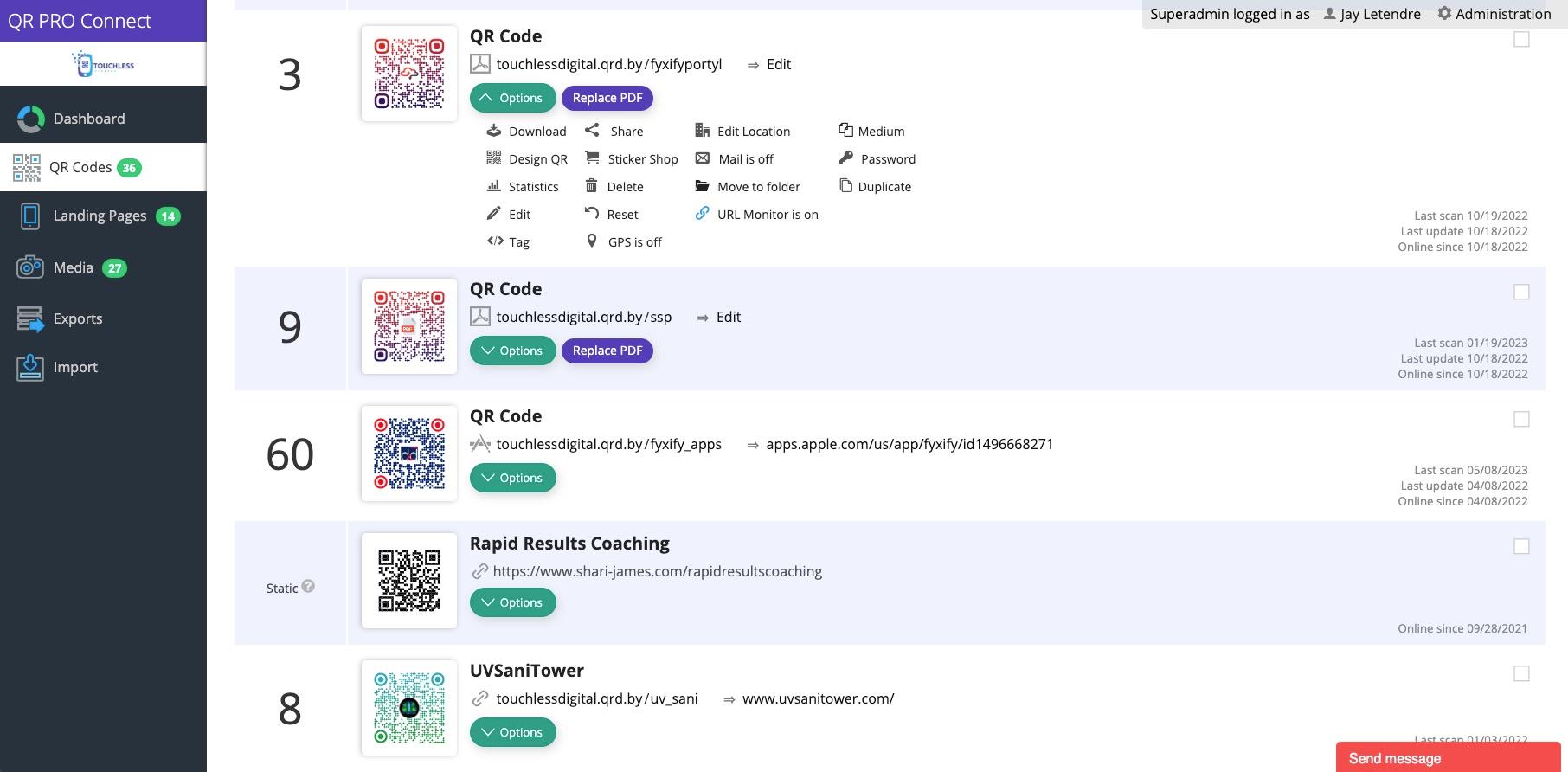Click the pencil Edit option icon

[x=493, y=214]
